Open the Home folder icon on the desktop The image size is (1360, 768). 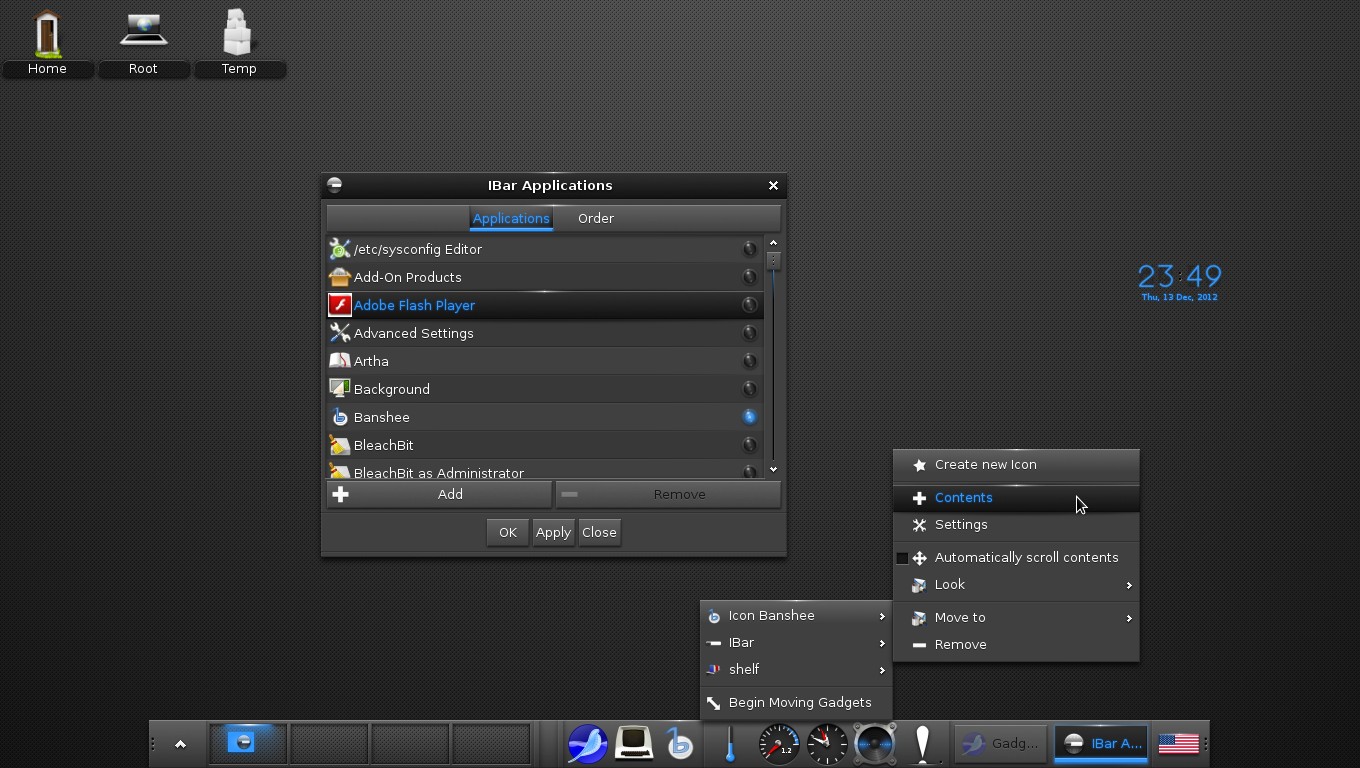coord(47,33)
